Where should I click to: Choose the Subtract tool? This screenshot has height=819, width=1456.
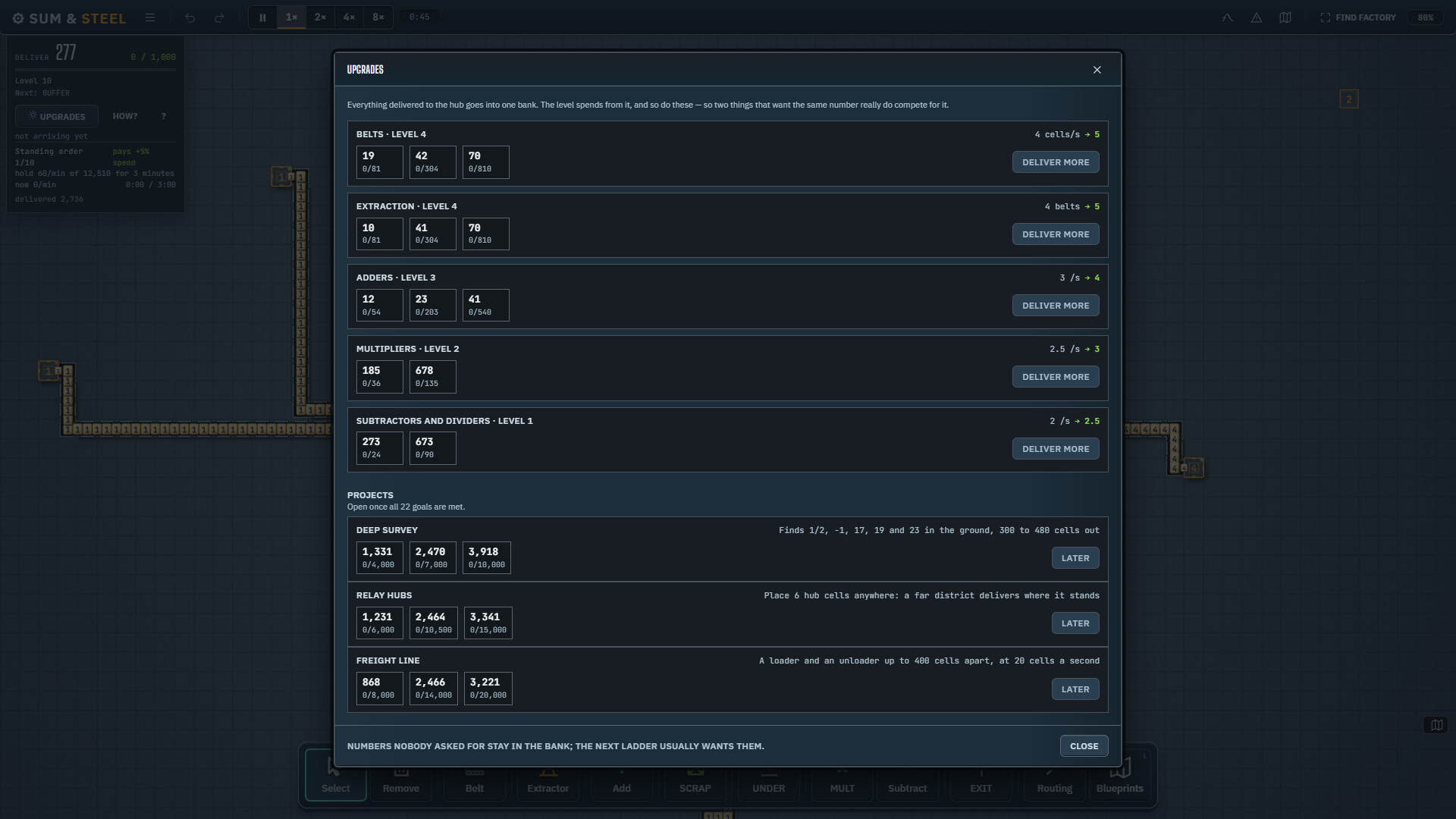point(908,775)
